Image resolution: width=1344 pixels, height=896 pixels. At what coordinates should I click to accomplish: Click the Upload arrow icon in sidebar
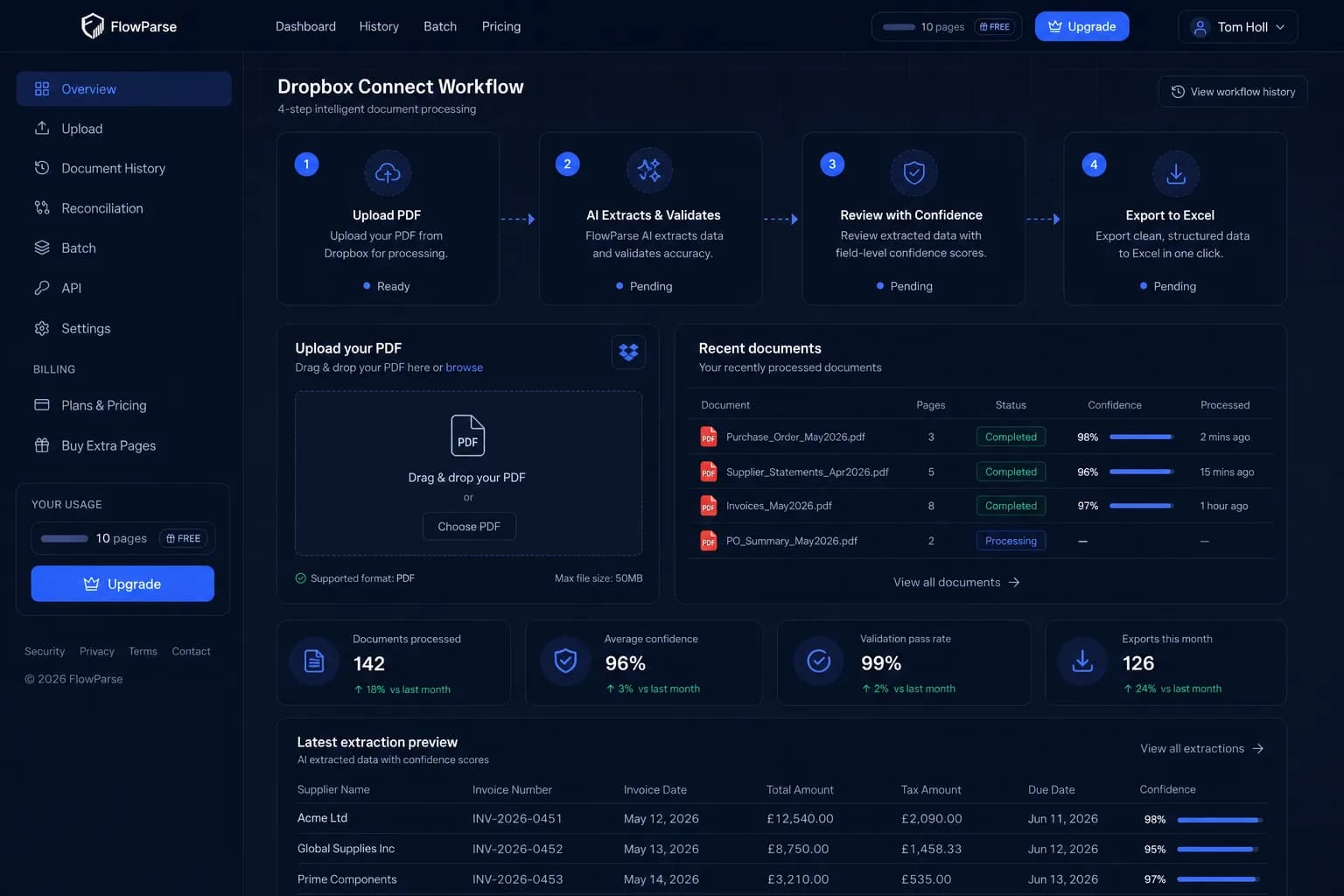click(42, 128)
